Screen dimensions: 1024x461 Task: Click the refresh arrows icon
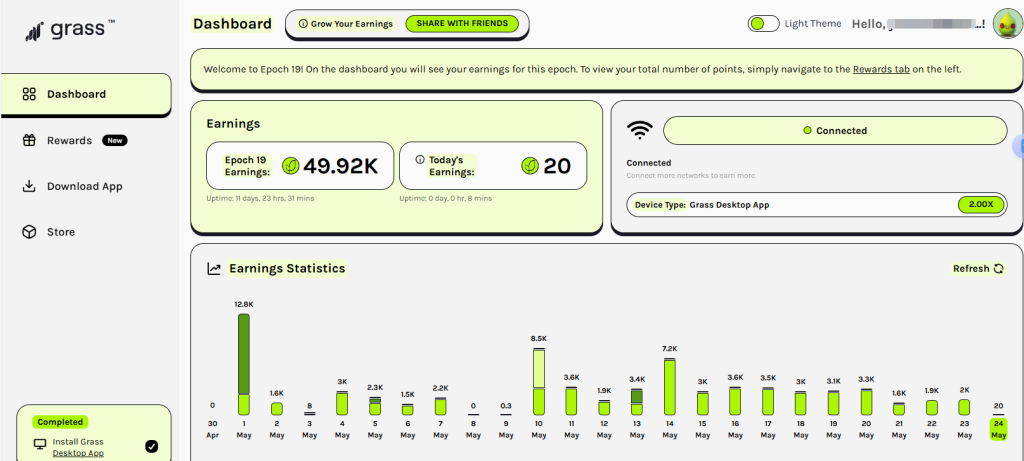(999, 268)
